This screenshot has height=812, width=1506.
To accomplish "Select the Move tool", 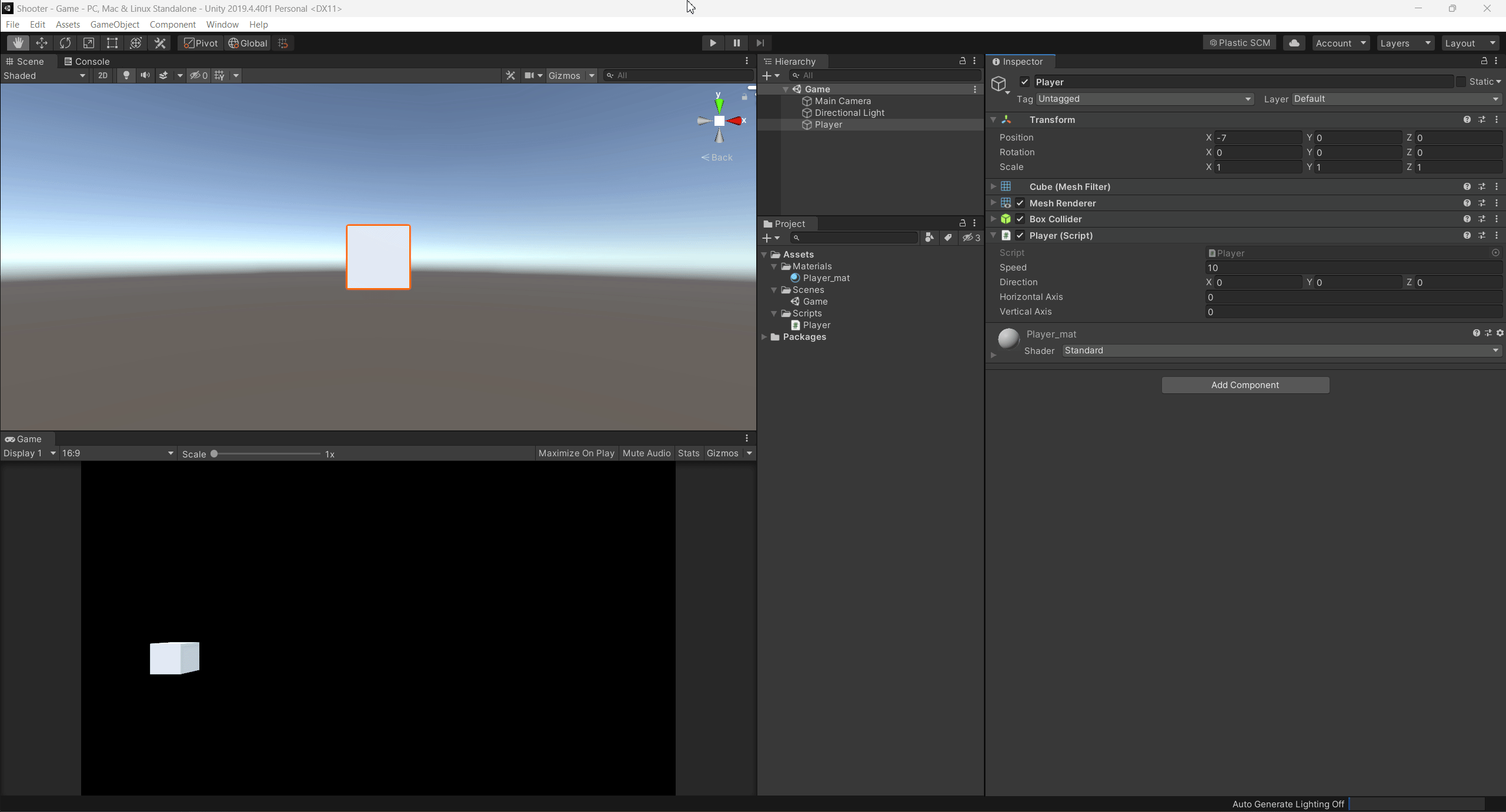I will tap(41, 42).
